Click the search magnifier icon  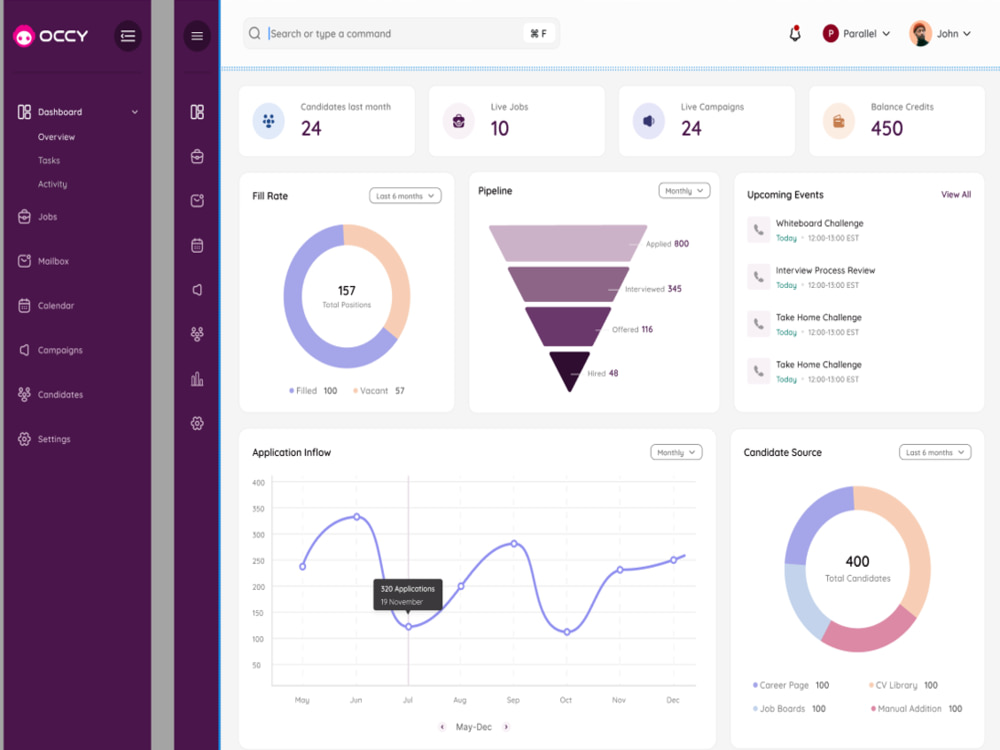(254, 33)
